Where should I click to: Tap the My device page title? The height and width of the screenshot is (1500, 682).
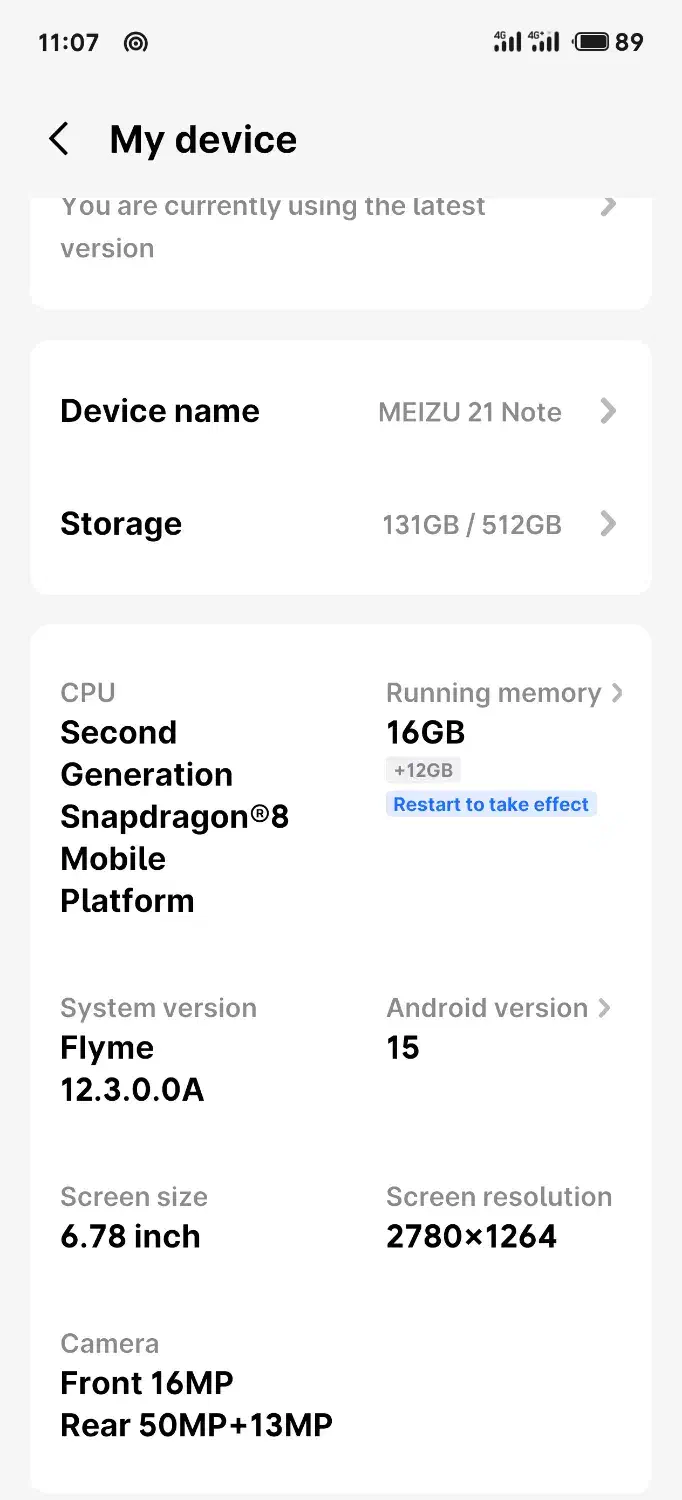tap(203, 140)
